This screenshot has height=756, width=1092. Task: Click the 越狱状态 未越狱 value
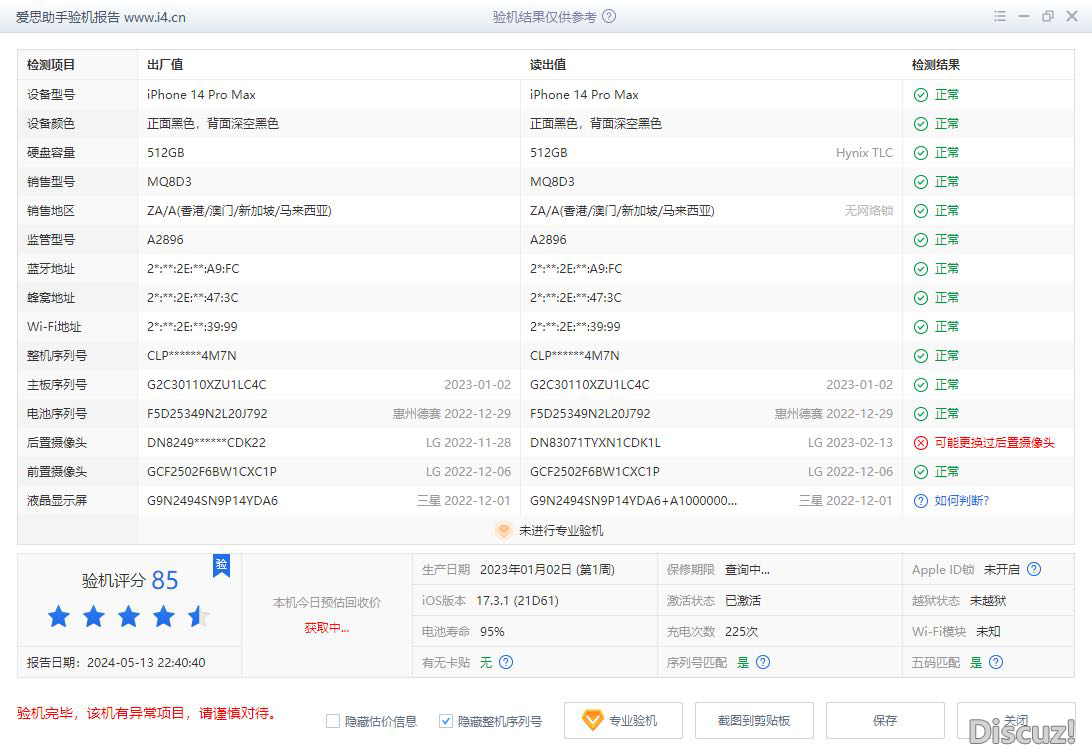tap(988, 601)
